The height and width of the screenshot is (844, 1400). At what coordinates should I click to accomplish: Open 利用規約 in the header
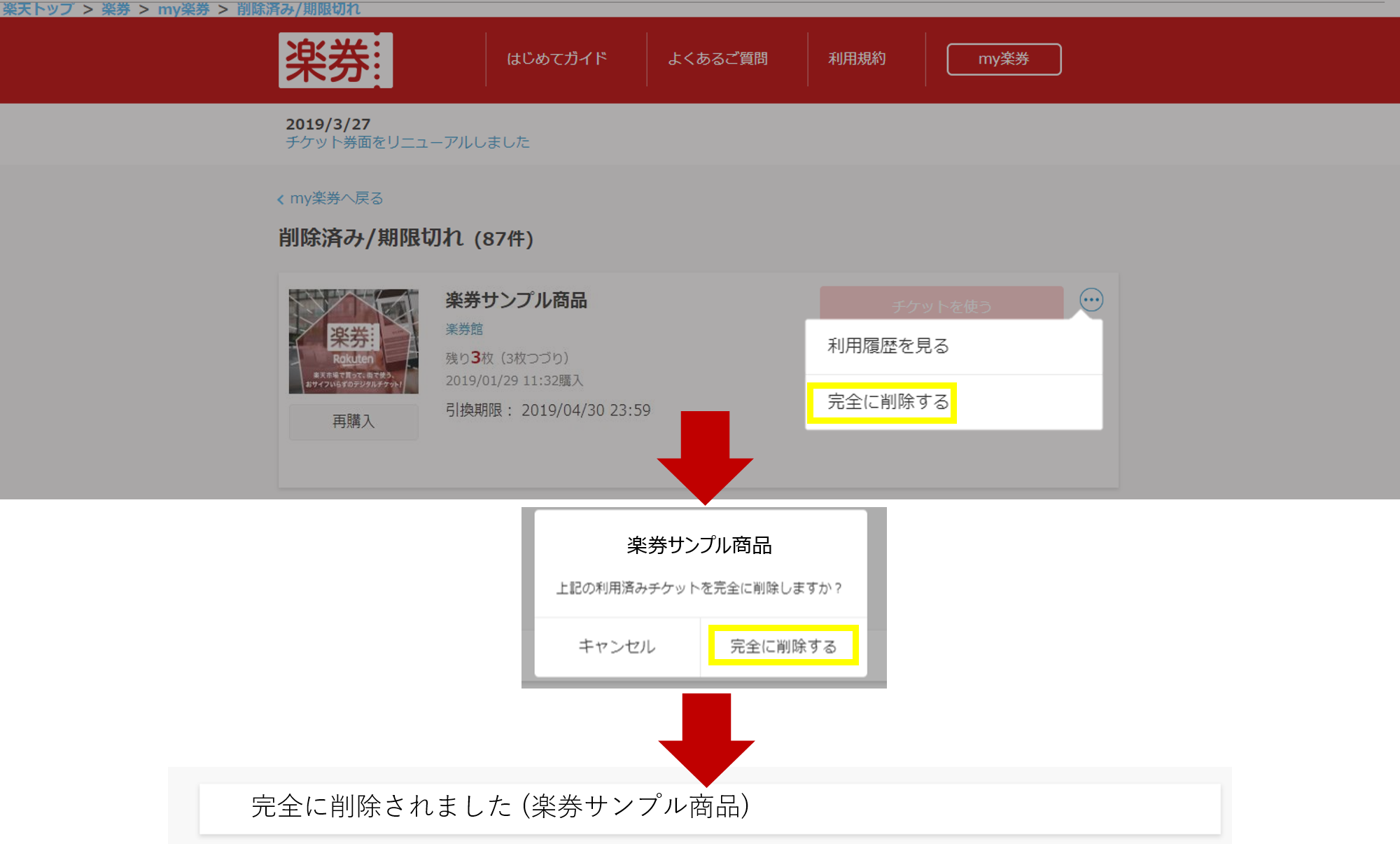[857, 59]
